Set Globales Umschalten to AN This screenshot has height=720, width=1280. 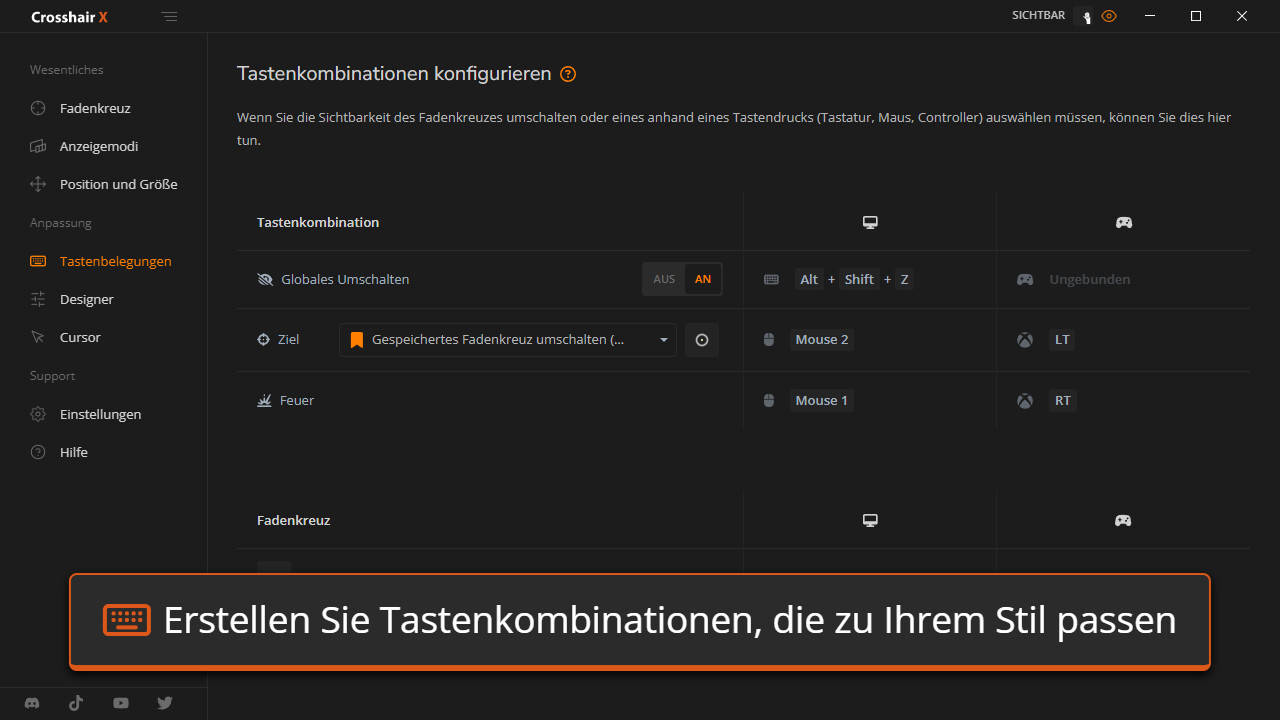coord(703,280)
